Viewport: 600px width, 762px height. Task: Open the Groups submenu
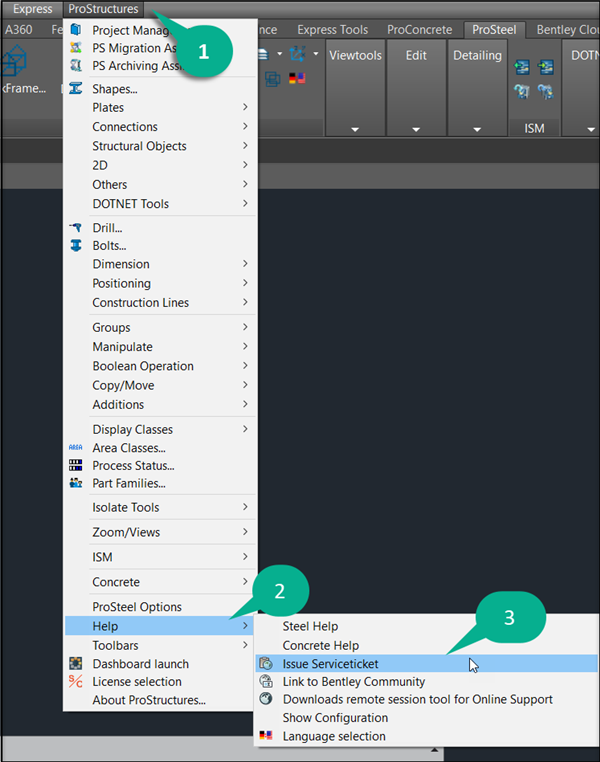[x=160, y=328]
